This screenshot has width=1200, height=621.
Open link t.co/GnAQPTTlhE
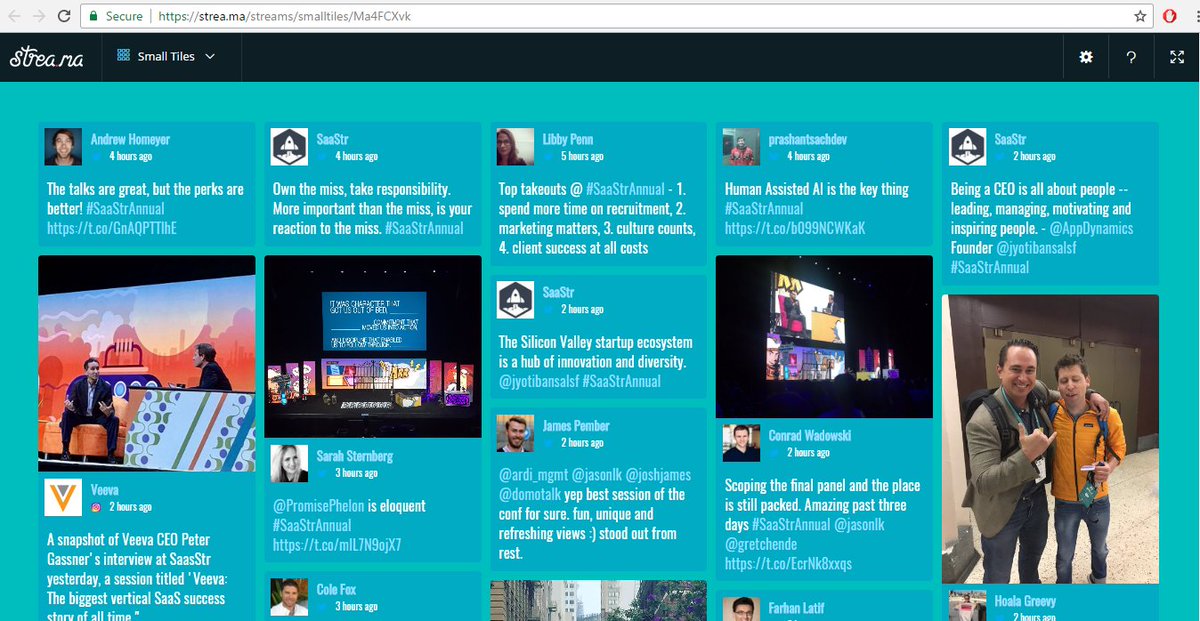112,228
